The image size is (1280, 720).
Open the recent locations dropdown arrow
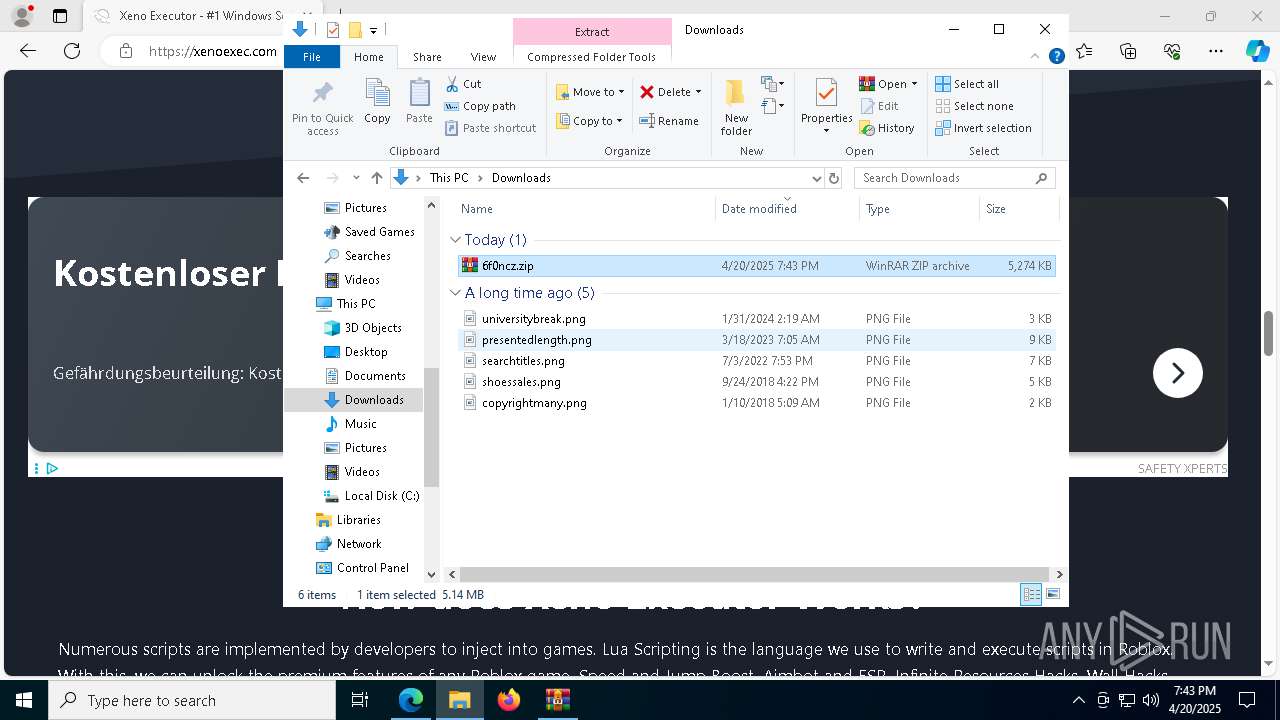356,178
